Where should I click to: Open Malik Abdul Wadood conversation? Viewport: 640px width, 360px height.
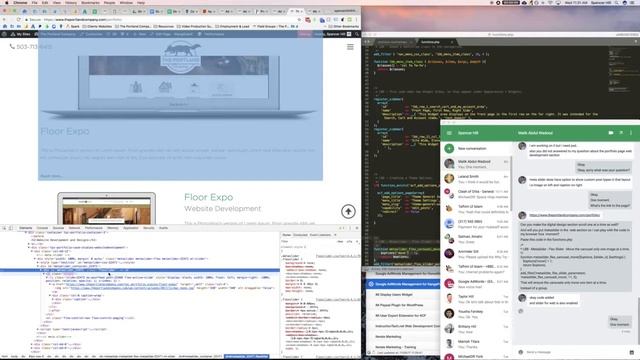pyautogui.click(x=476, y=164)
